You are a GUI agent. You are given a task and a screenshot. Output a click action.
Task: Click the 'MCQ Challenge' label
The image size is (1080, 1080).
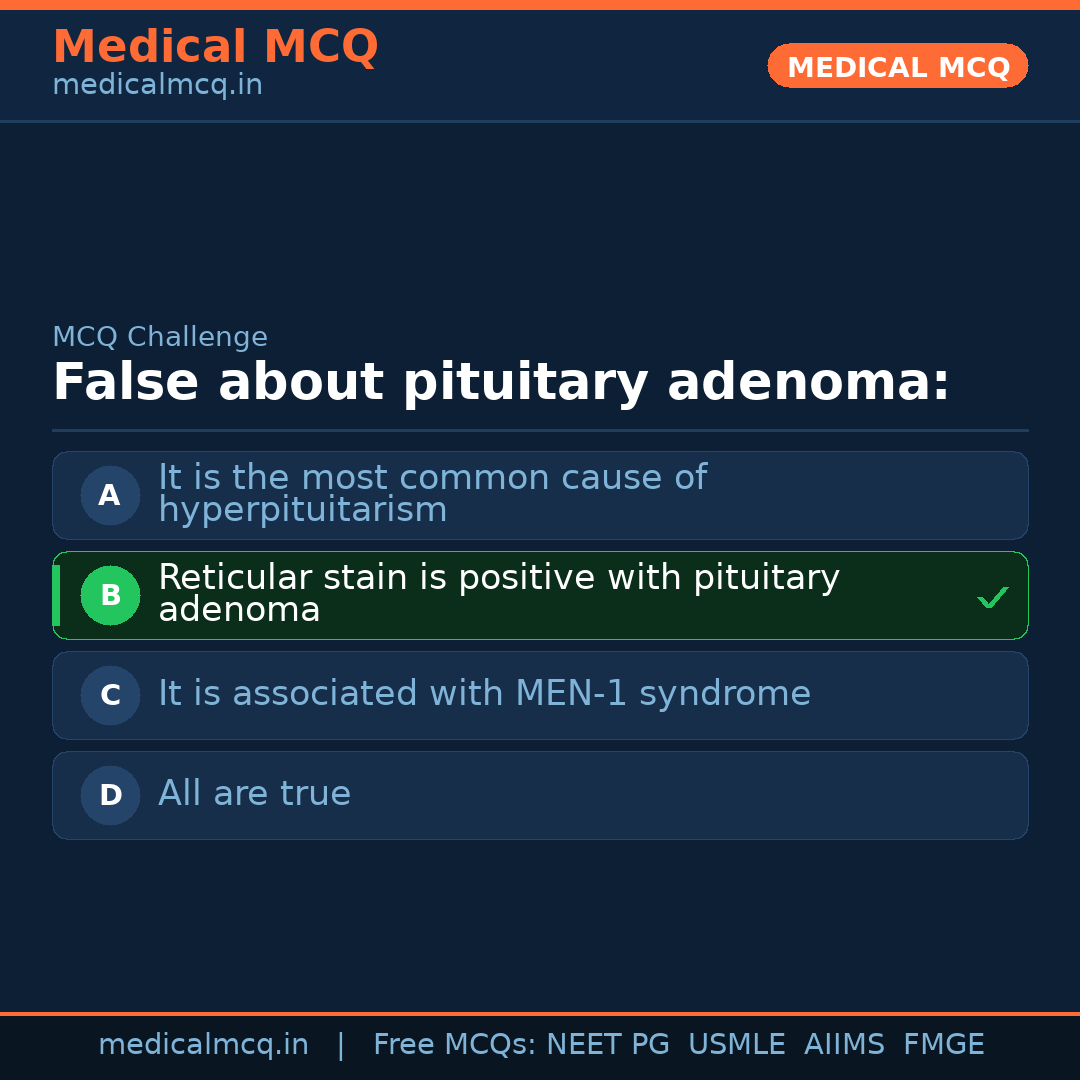click(x=160, y=338)
